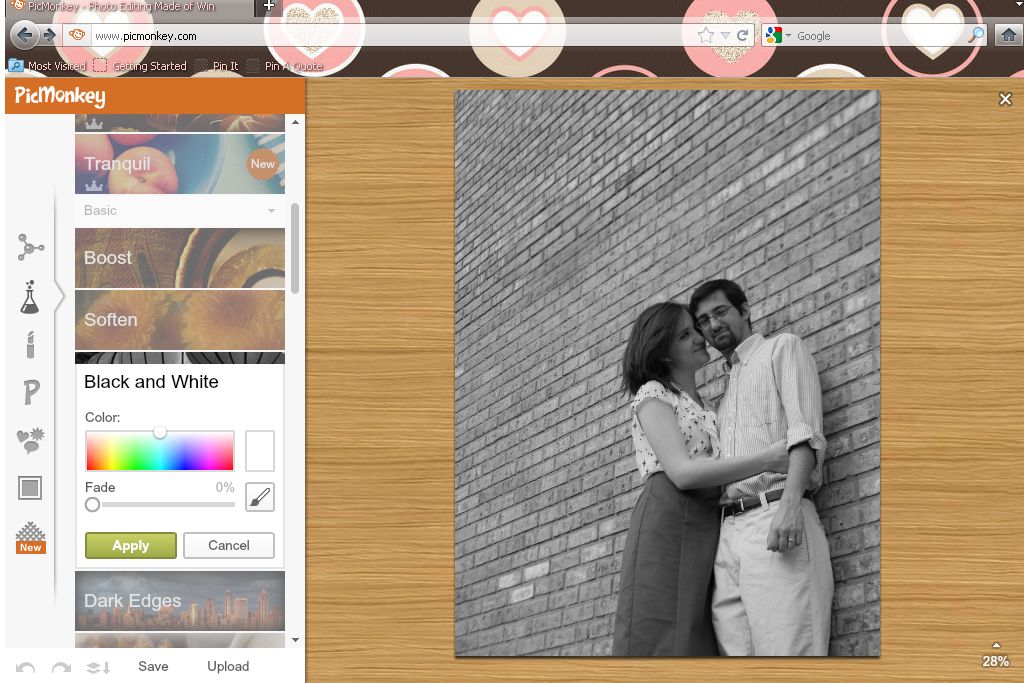Click the browser forward arrow
1024x683 pixels.
pyautogui.click(x=49, y=35)
